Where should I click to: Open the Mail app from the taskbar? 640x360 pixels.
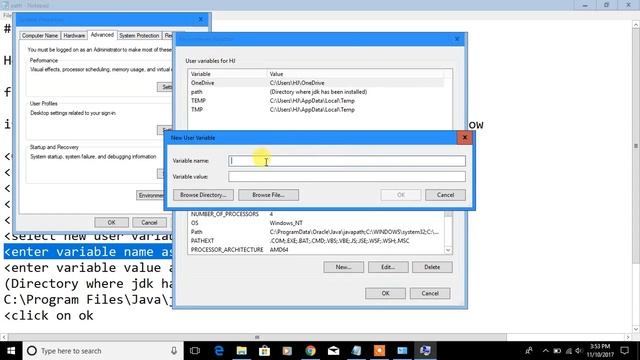click(333, 351)
